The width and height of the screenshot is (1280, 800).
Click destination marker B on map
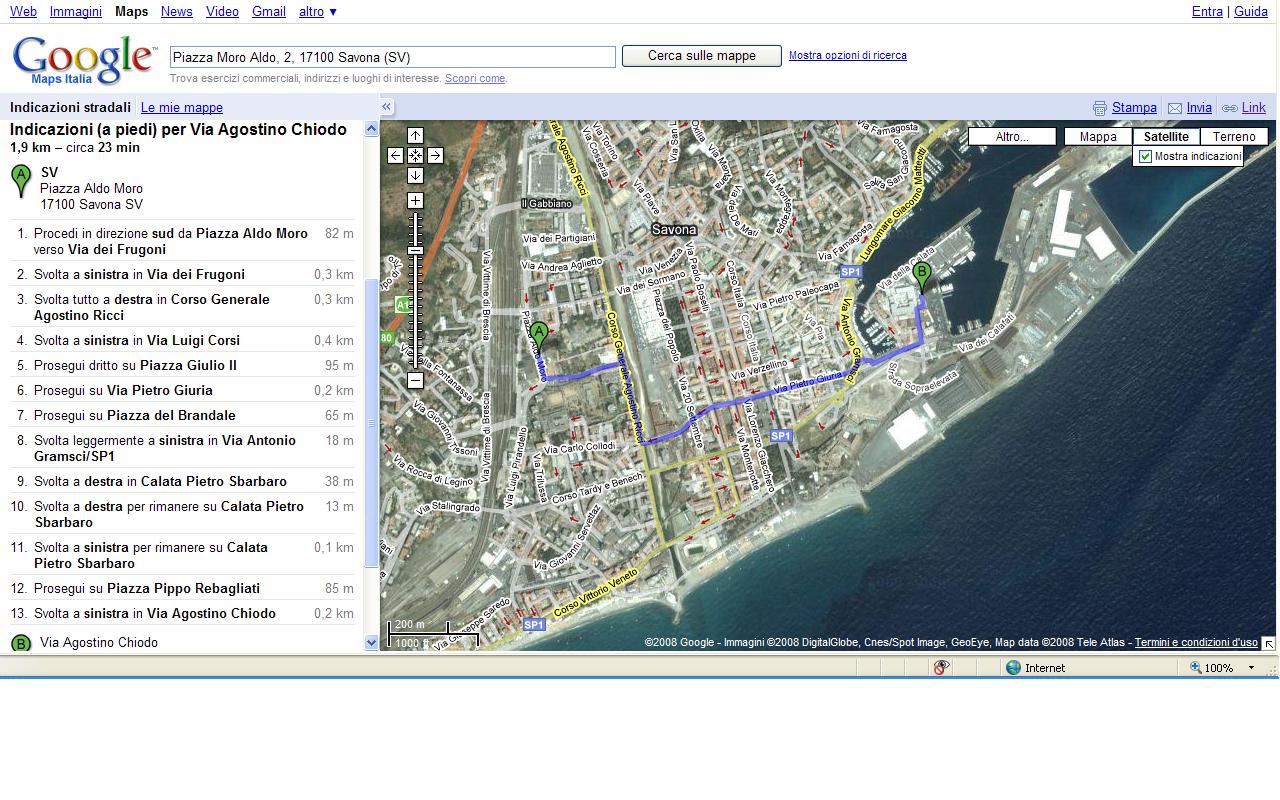pos(922,274)
